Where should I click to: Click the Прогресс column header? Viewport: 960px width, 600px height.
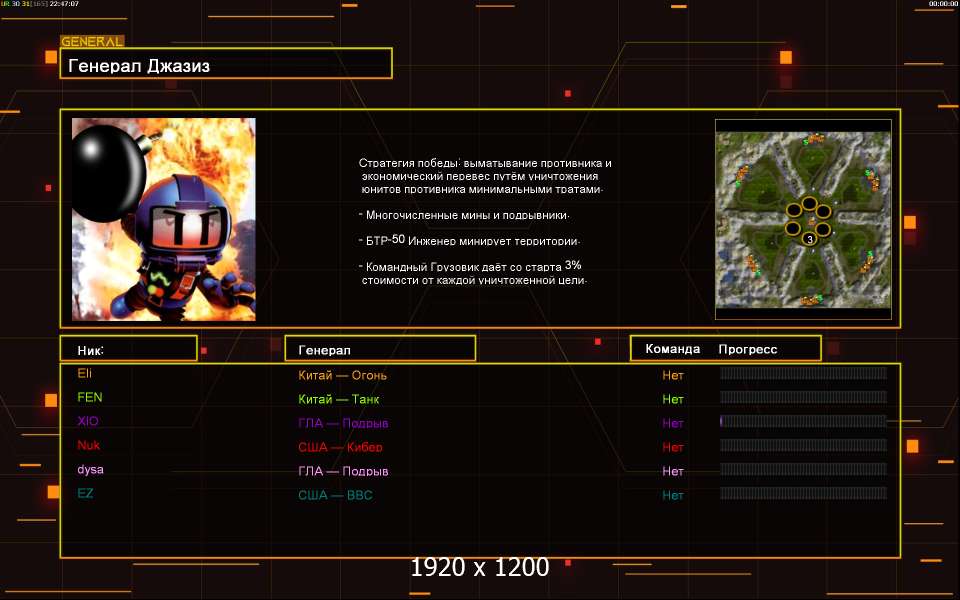point(747,350)
